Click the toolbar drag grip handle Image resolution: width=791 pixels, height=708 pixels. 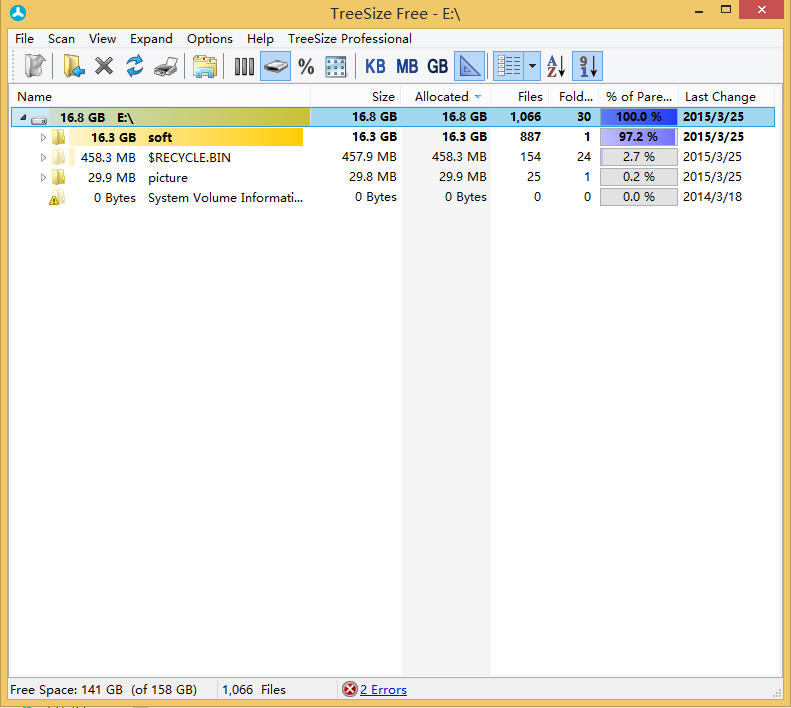(x=13, y=66)
